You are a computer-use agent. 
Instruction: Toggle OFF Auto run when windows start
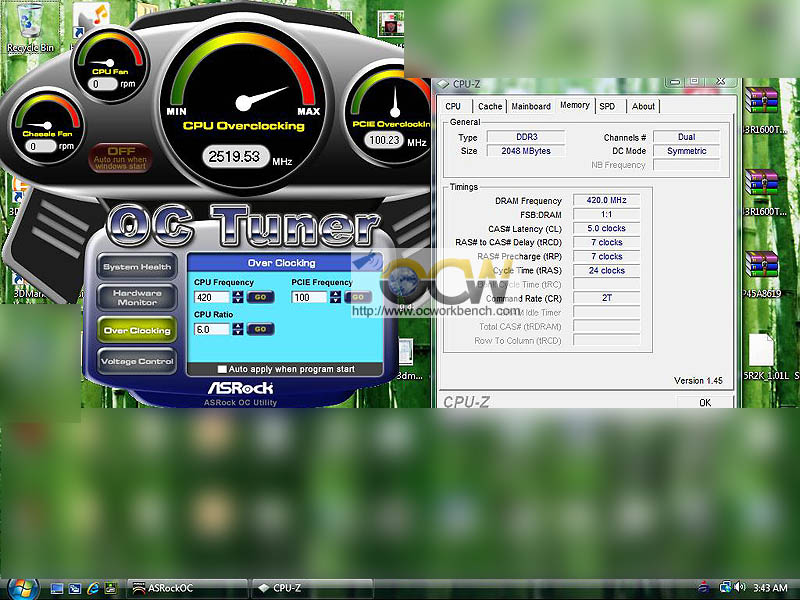pyautogui.click(x=120, y=158)
